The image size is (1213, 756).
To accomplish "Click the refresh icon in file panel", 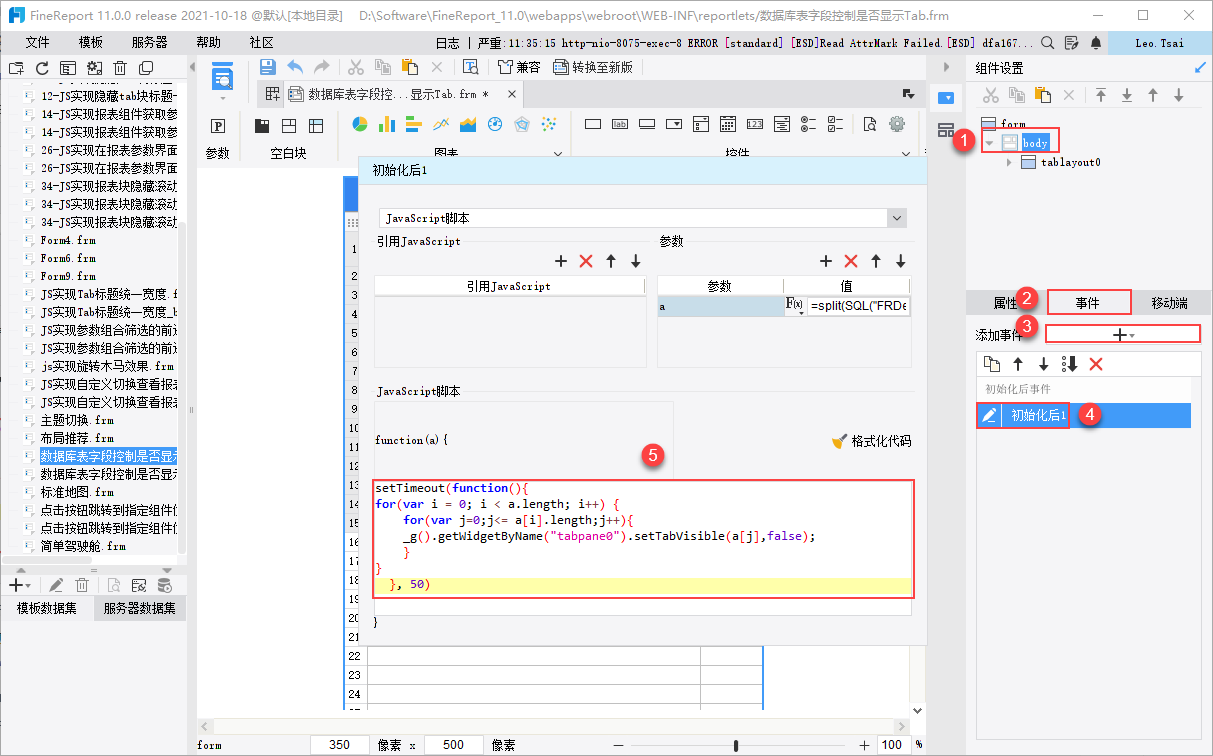I will [x=42, y=68].
